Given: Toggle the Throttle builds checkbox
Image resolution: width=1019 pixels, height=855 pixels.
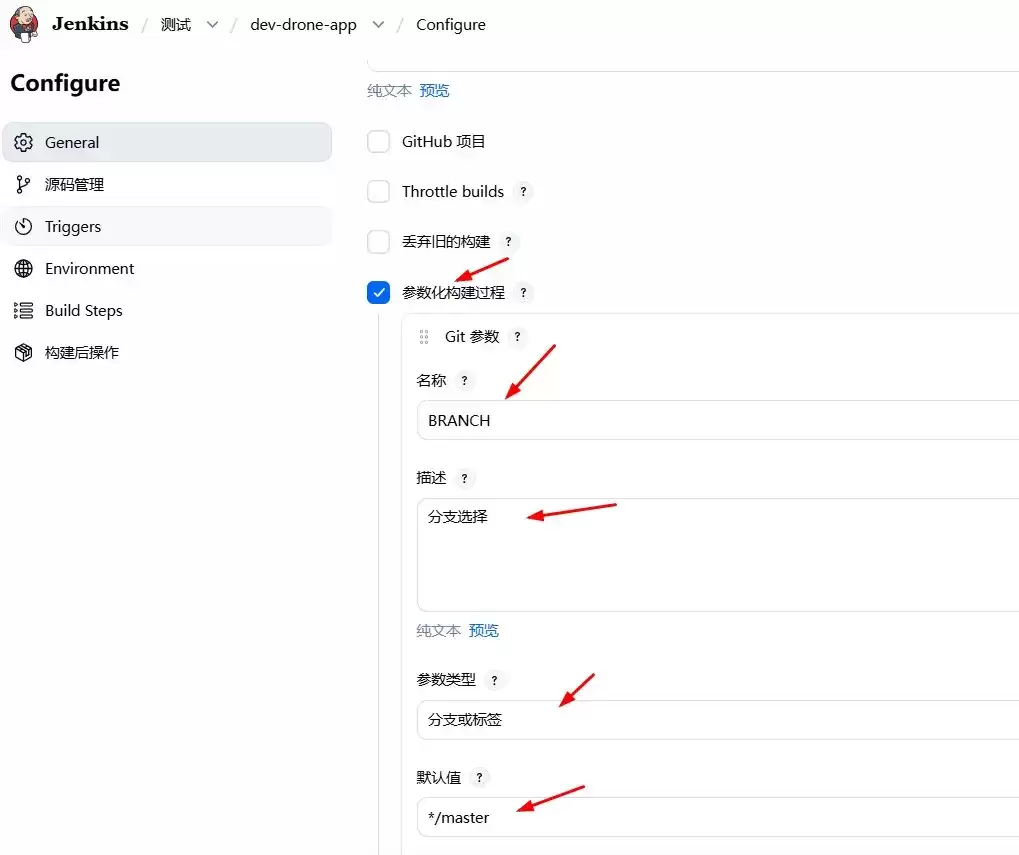Looking at the screenshot, I should pos(378,192).
